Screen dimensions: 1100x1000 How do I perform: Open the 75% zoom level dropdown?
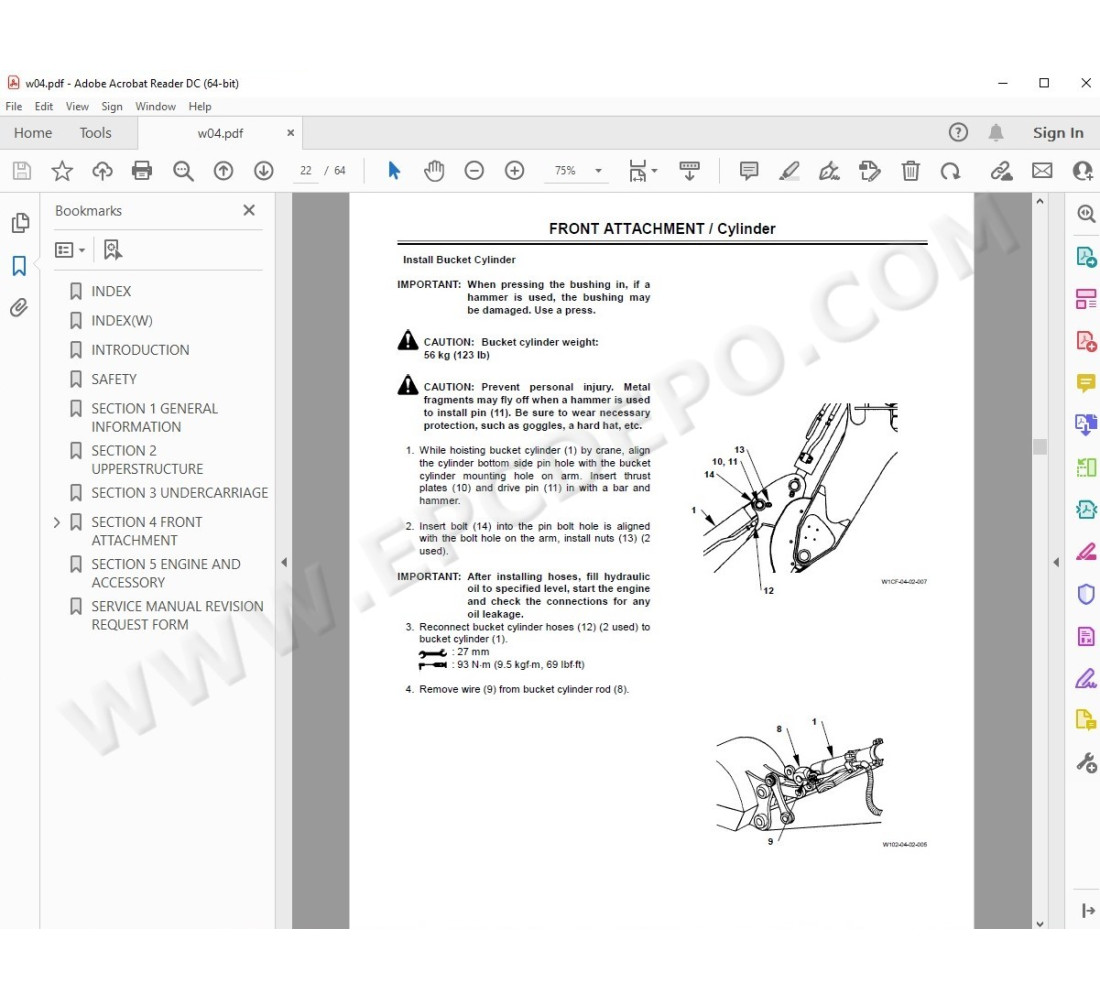(598, 171)
